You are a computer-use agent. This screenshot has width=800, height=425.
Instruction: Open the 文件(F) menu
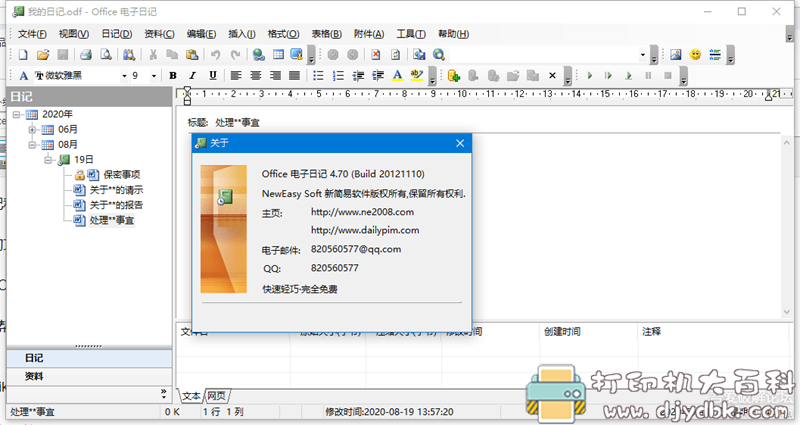pos(32,34)
